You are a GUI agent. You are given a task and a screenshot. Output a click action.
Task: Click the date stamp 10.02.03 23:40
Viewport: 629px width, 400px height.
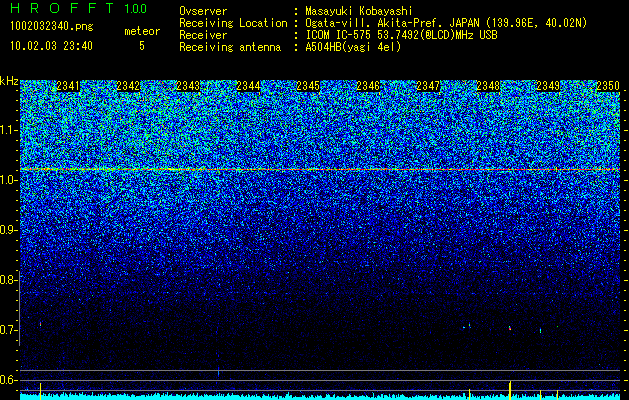pyautogui.click(x=51, y=46)
